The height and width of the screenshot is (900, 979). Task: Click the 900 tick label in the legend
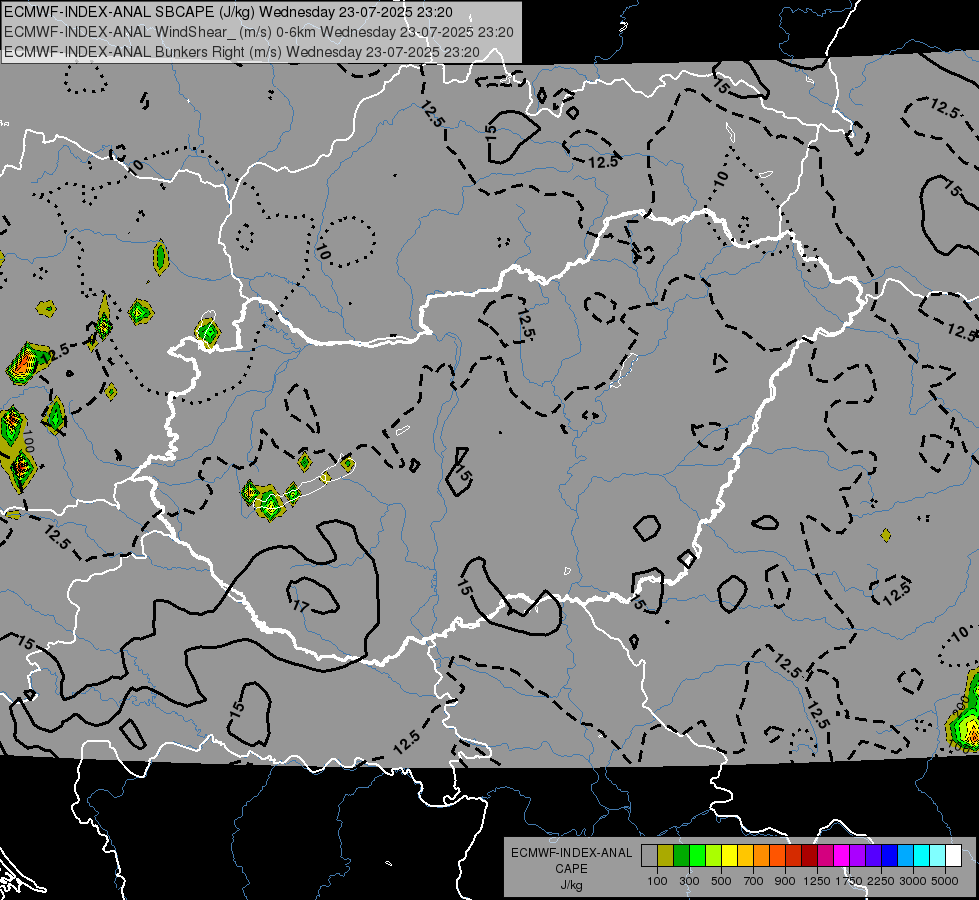pos(785,881)
